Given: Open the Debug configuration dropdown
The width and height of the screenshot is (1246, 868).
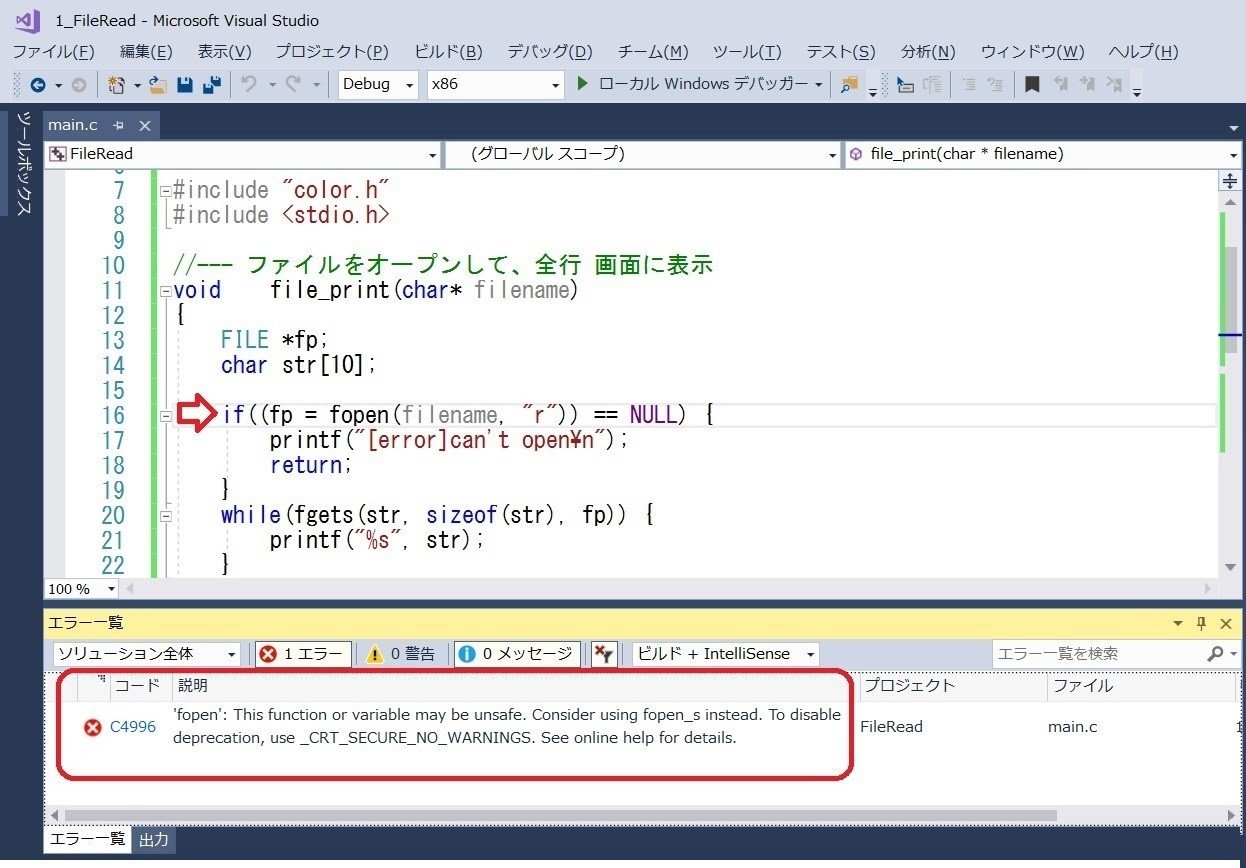Looking at the screenshot, I should click(379, 85).
